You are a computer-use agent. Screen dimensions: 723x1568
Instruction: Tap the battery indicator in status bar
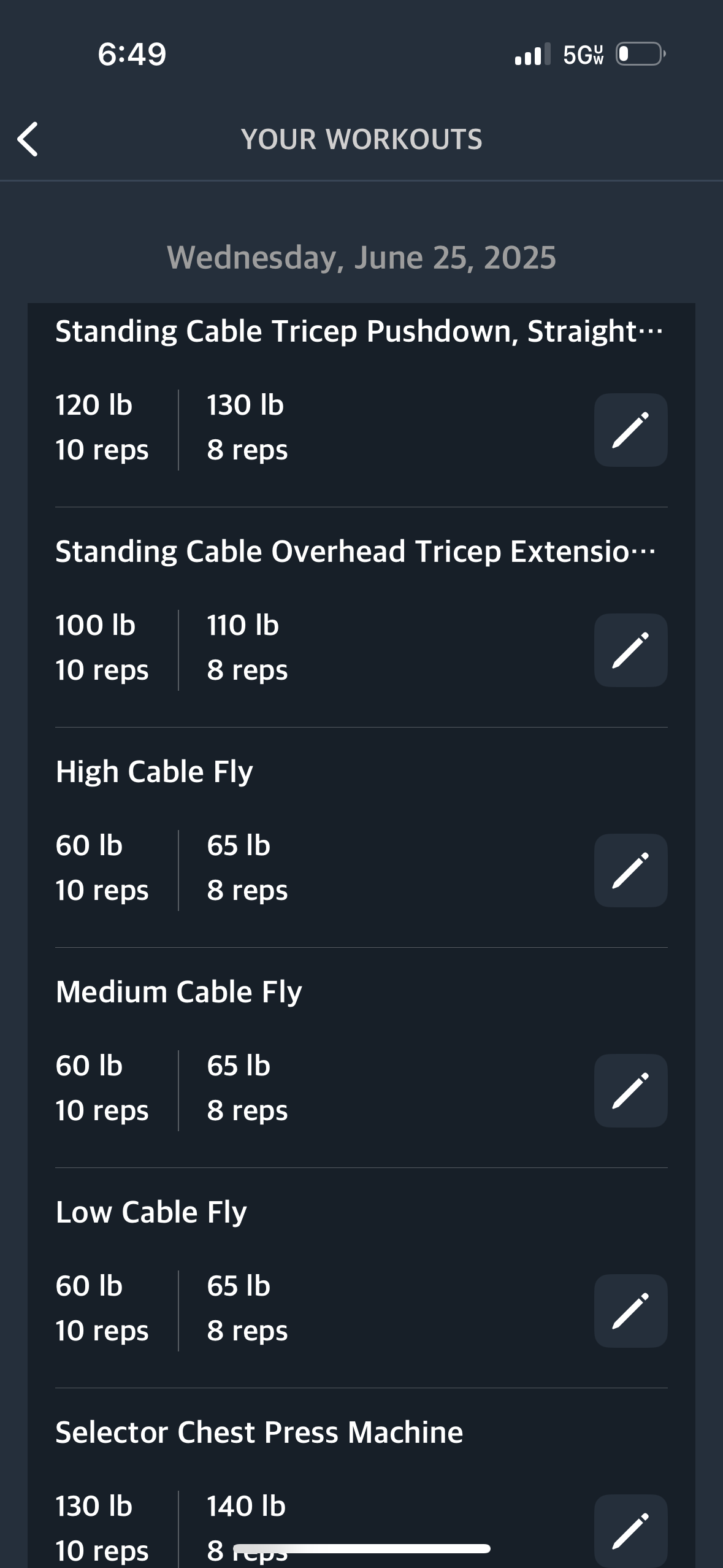point(641,54)
